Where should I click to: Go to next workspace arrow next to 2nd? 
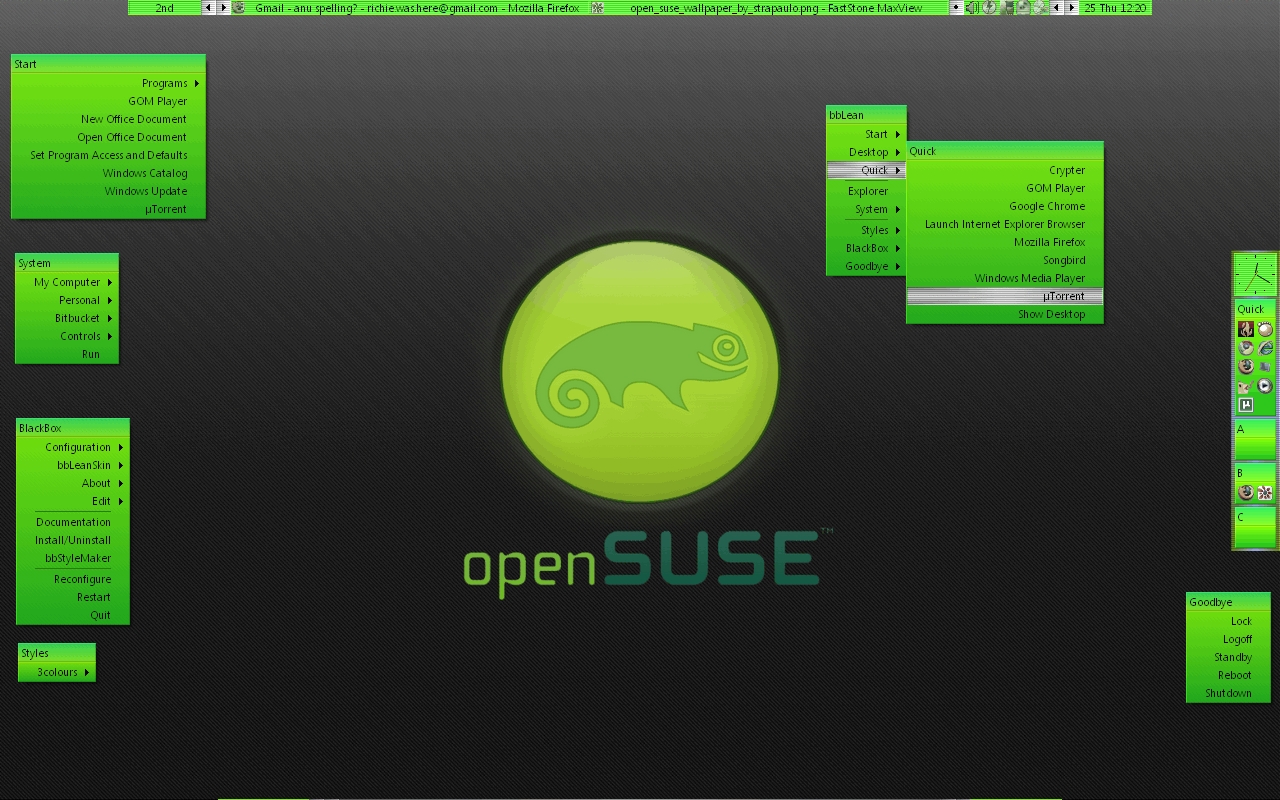tap(224, 7)
